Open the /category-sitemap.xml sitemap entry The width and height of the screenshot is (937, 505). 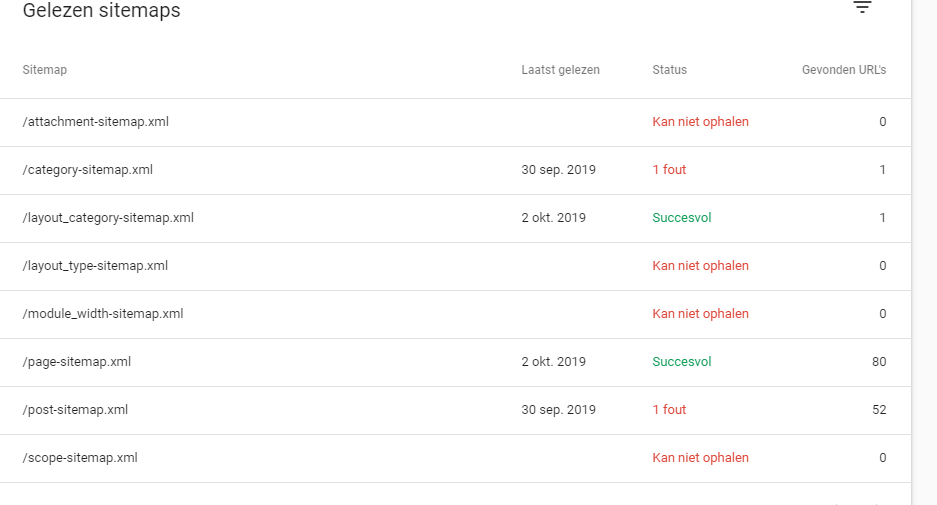[x=455, y=170]
